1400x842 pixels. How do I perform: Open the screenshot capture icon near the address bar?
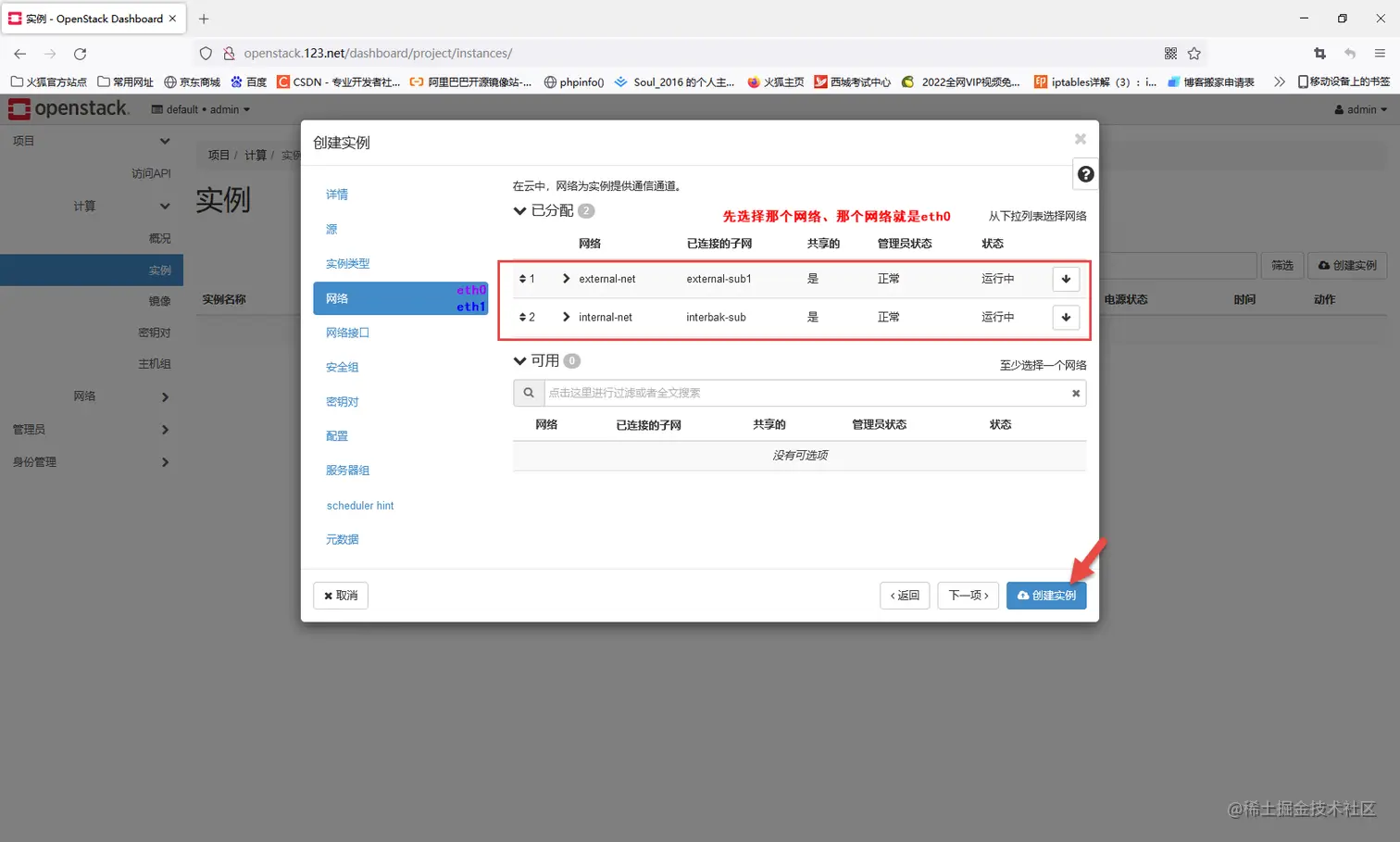1319,53
